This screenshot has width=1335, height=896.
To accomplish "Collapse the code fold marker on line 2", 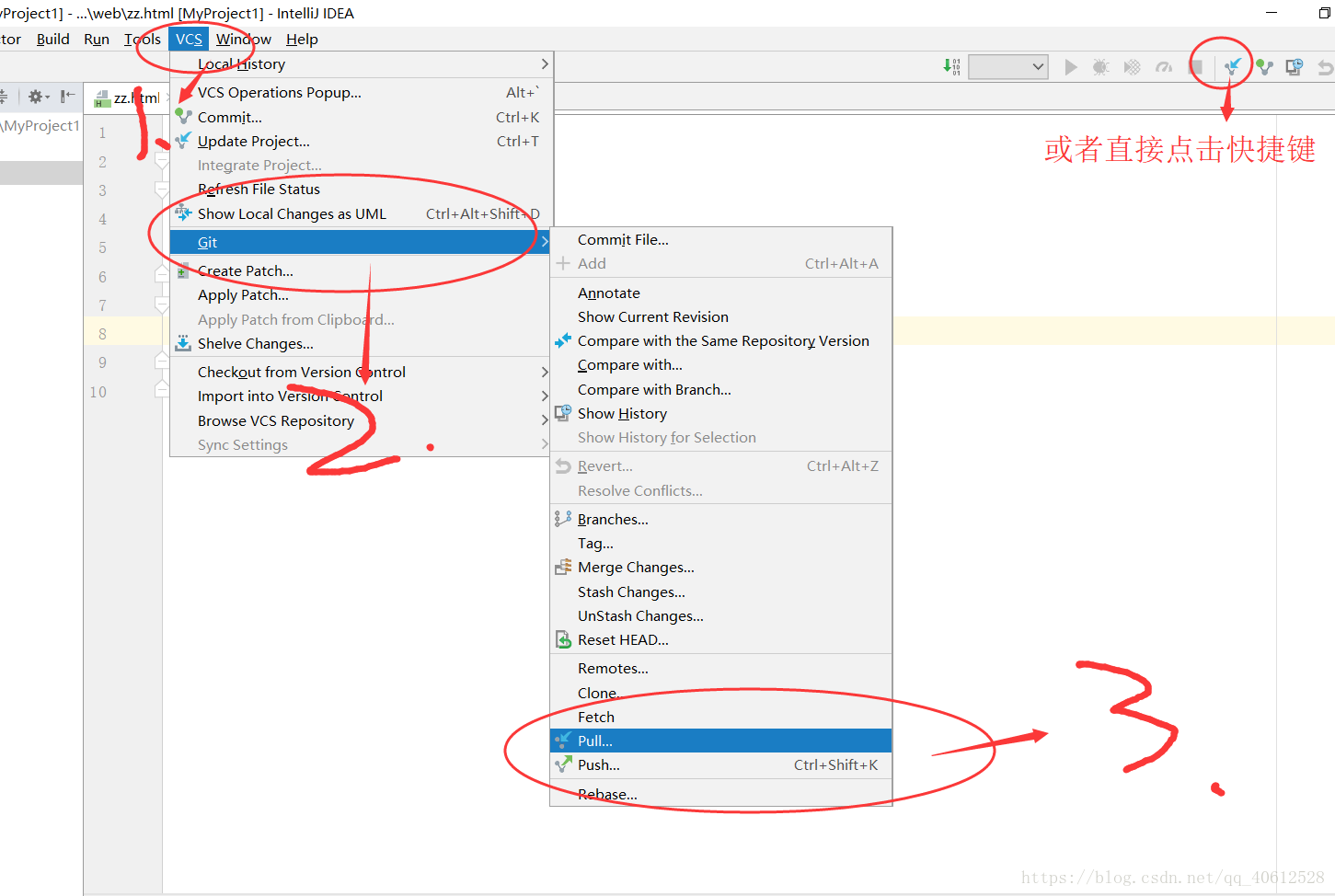I will click(162, 162).
